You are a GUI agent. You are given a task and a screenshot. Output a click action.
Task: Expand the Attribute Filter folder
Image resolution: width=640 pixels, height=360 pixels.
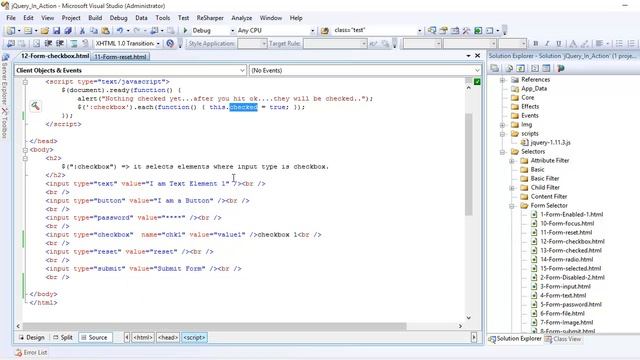pyautogui.click(x=512, y=161)
